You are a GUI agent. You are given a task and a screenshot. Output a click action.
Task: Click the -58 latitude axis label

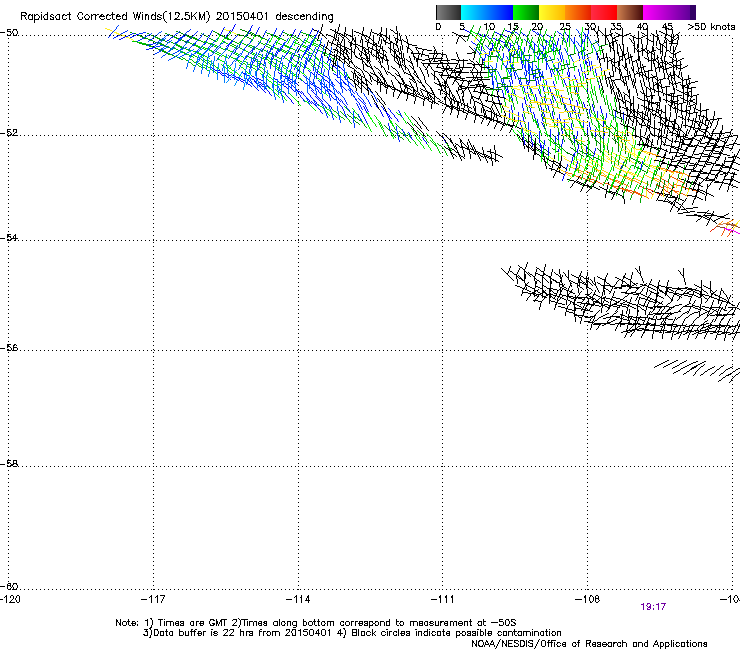(x=9, y=464)
